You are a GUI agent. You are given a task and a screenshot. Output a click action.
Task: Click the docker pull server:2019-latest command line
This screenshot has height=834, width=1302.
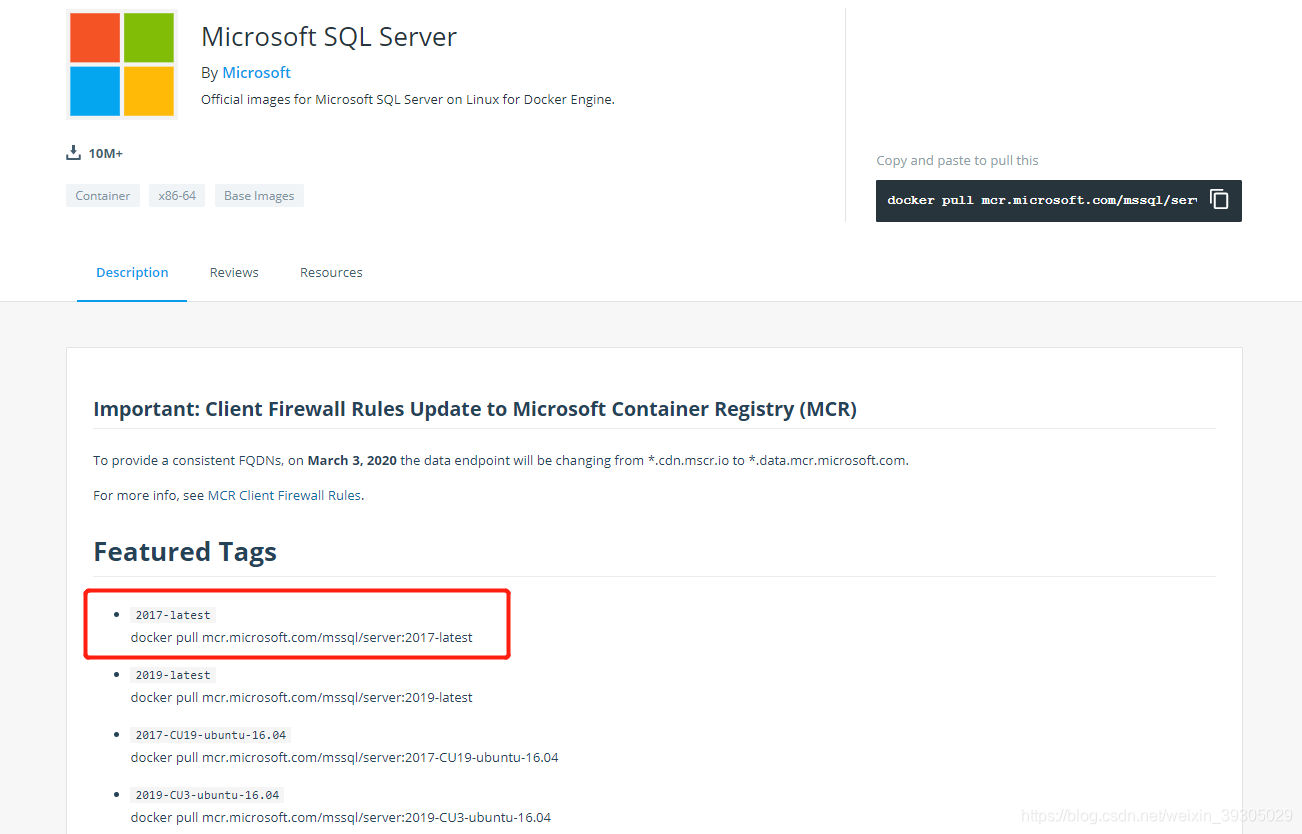tap(302, 697)
